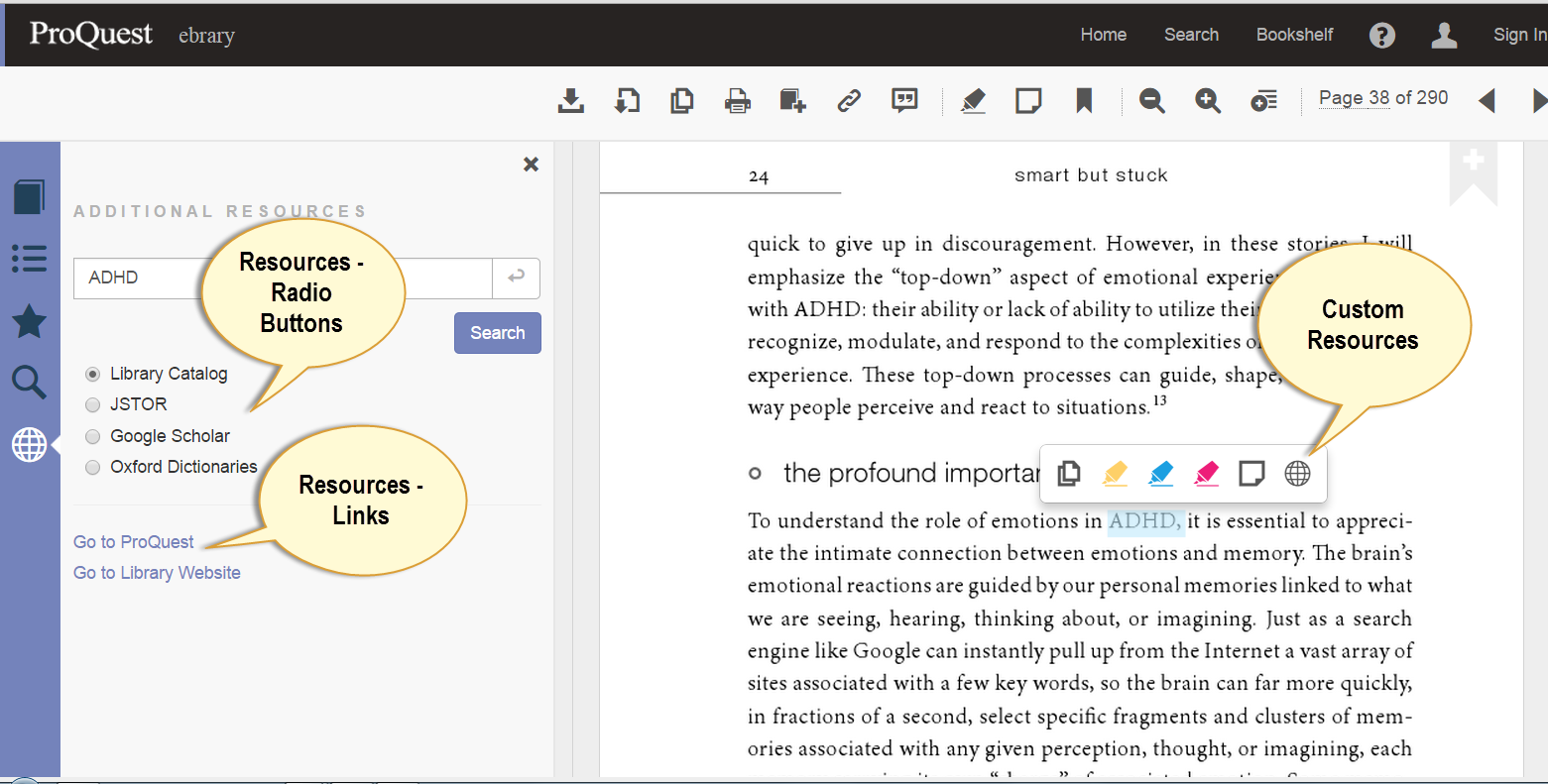This screenshot has height=784, width=1548.
Task: Click Sign In link
Action: [x=1520, y=35]
